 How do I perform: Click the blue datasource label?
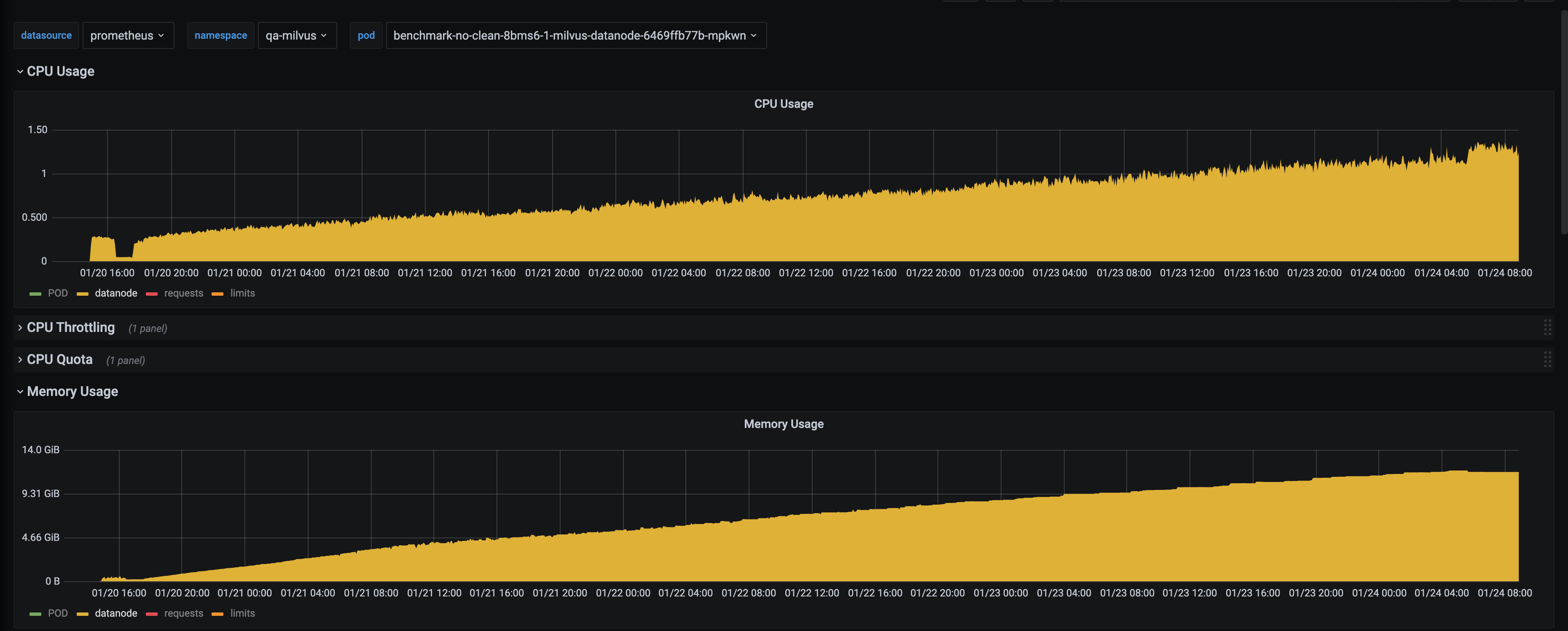pyautogui.click(x=46, y=35)
